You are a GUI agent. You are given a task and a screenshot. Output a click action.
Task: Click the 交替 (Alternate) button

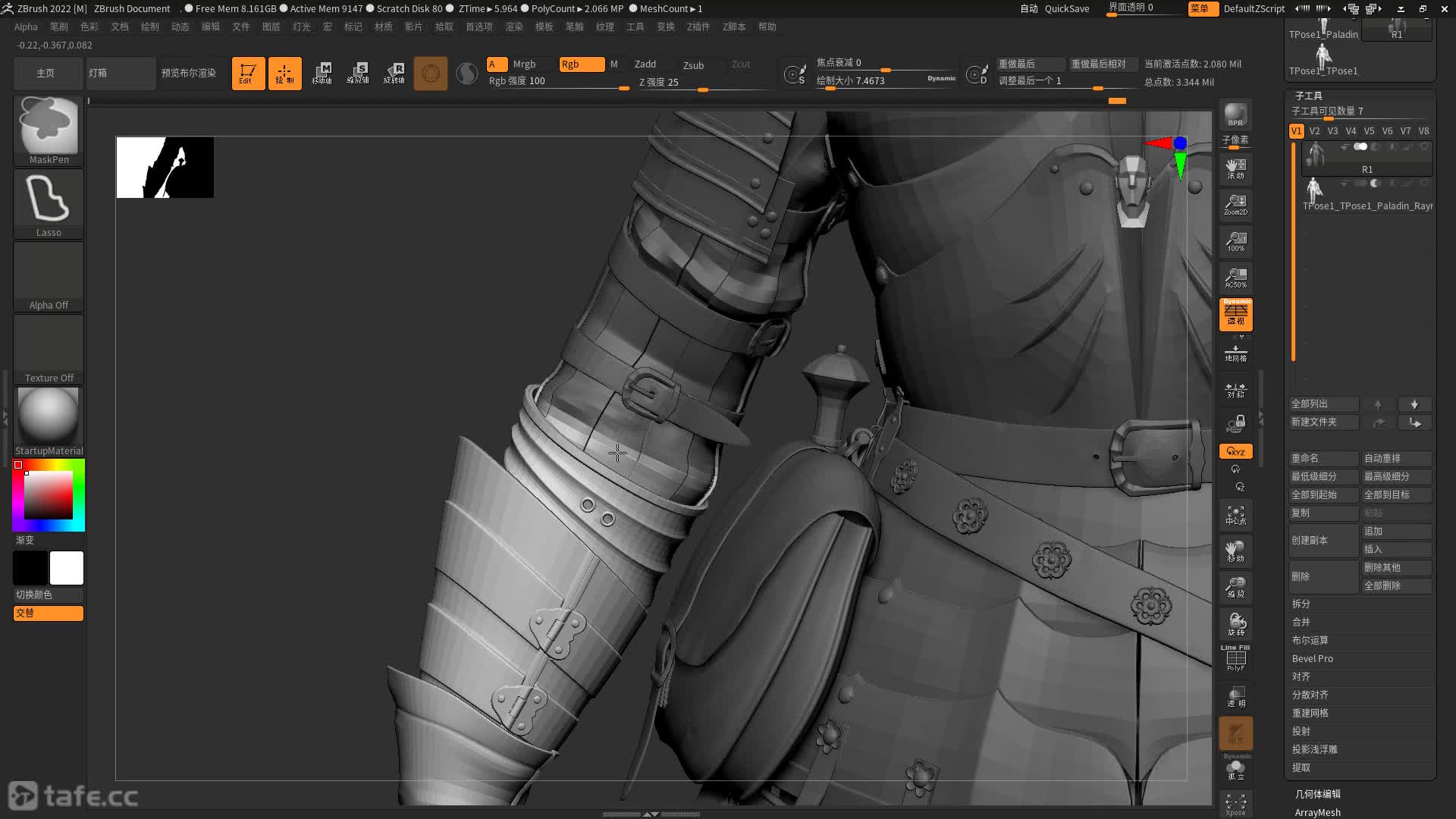49,613
